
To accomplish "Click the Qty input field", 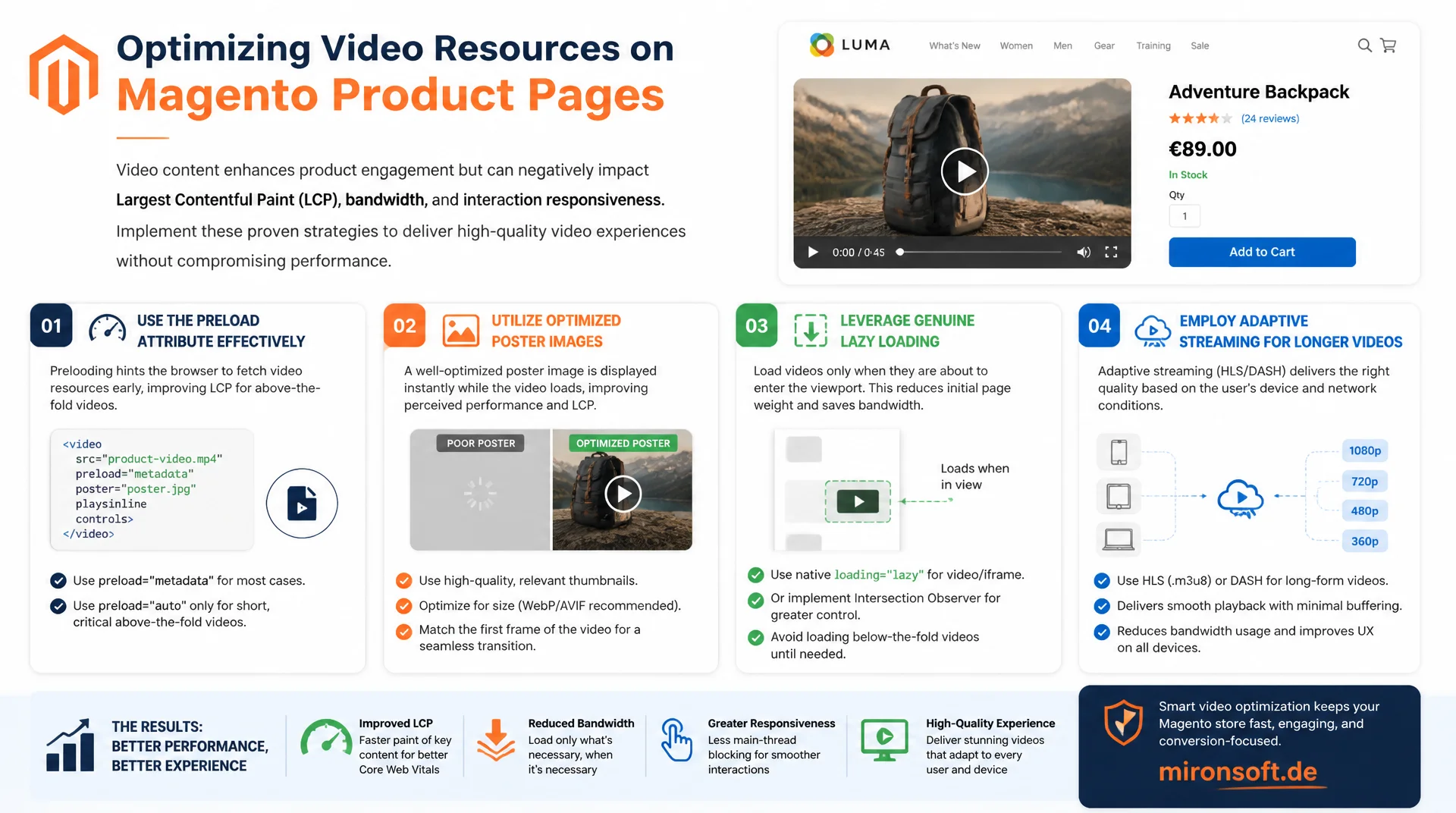I will point(1185,216).
